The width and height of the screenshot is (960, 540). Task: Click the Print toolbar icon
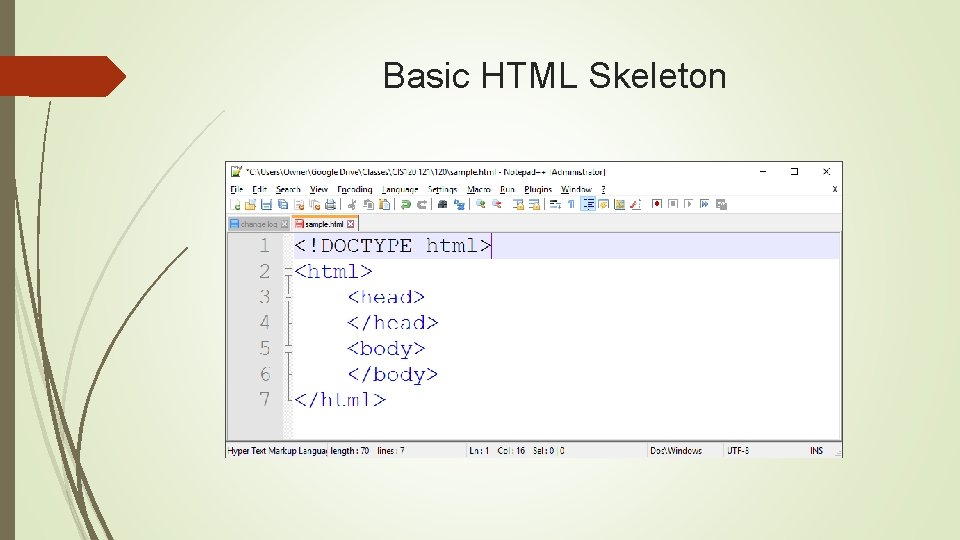(330, 204)
